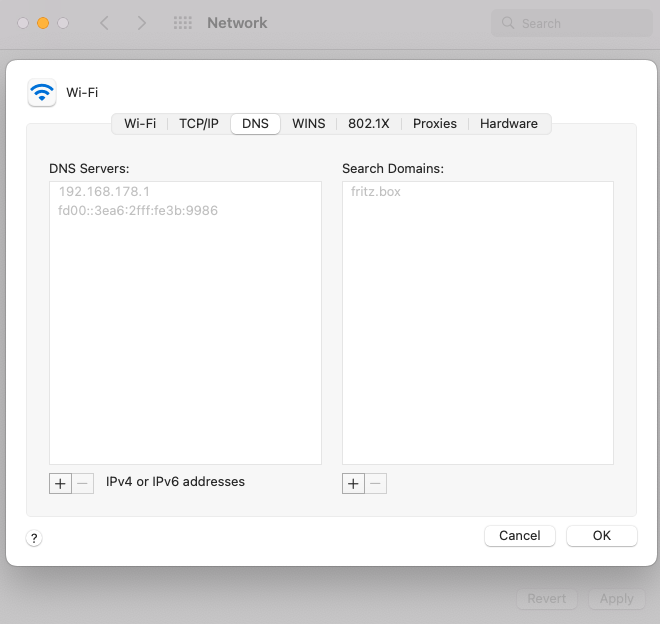This screenshot has height=624, width=660.
Task: Select DNS server 192.168.178.1 entry
Action: (x=104, y=191)
